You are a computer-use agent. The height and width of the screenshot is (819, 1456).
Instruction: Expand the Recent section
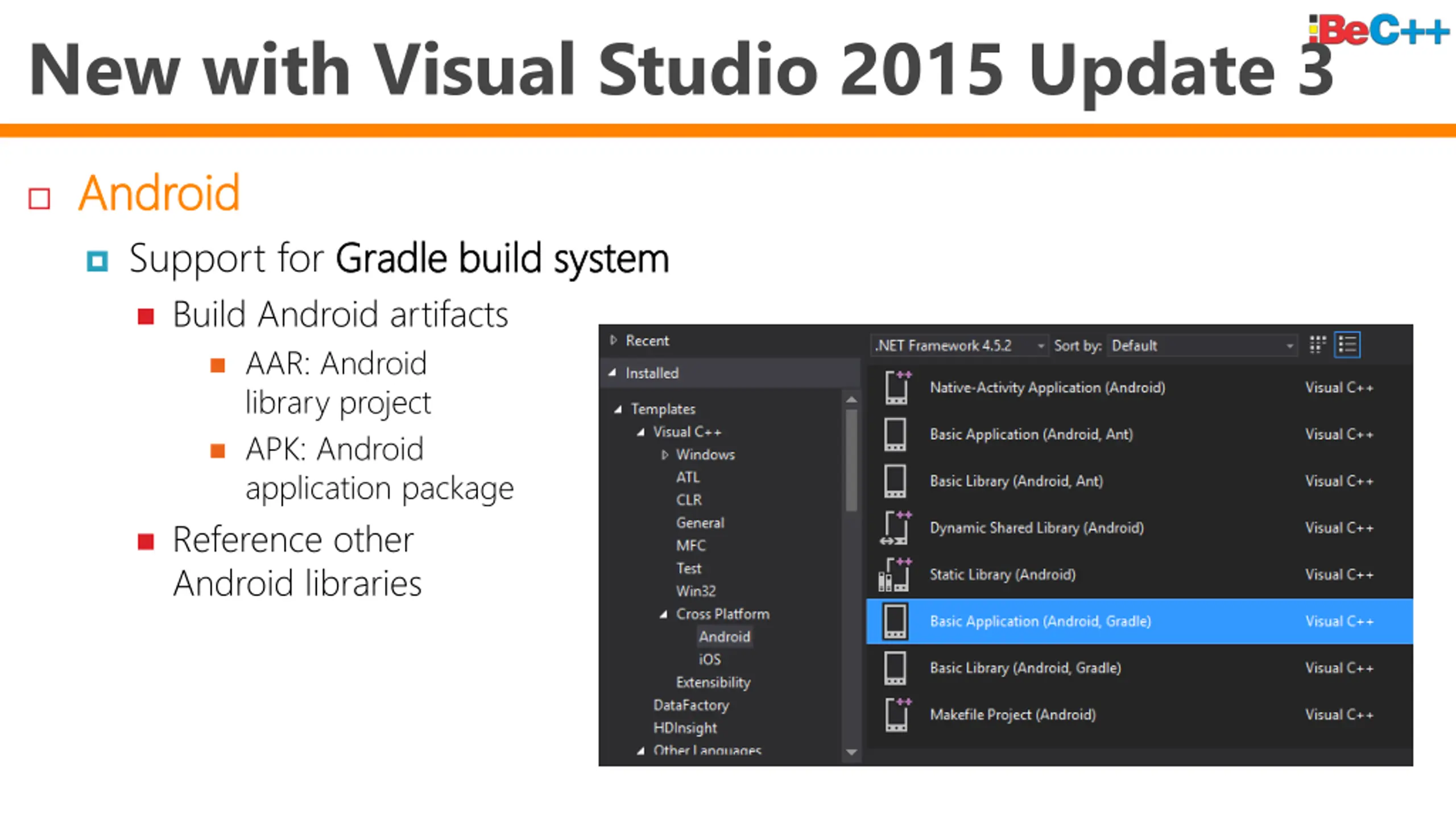613,340
